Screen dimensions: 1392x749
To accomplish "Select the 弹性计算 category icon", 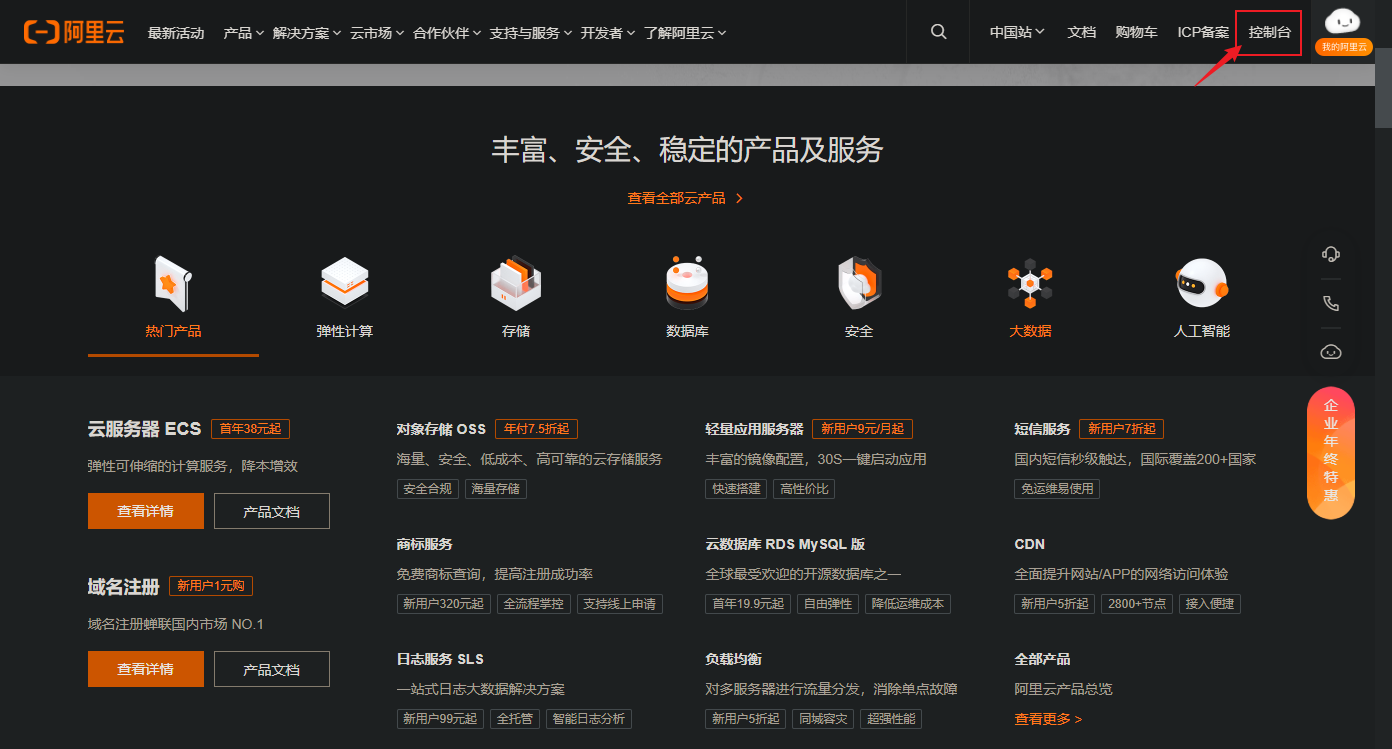I will tap(345, 282).
